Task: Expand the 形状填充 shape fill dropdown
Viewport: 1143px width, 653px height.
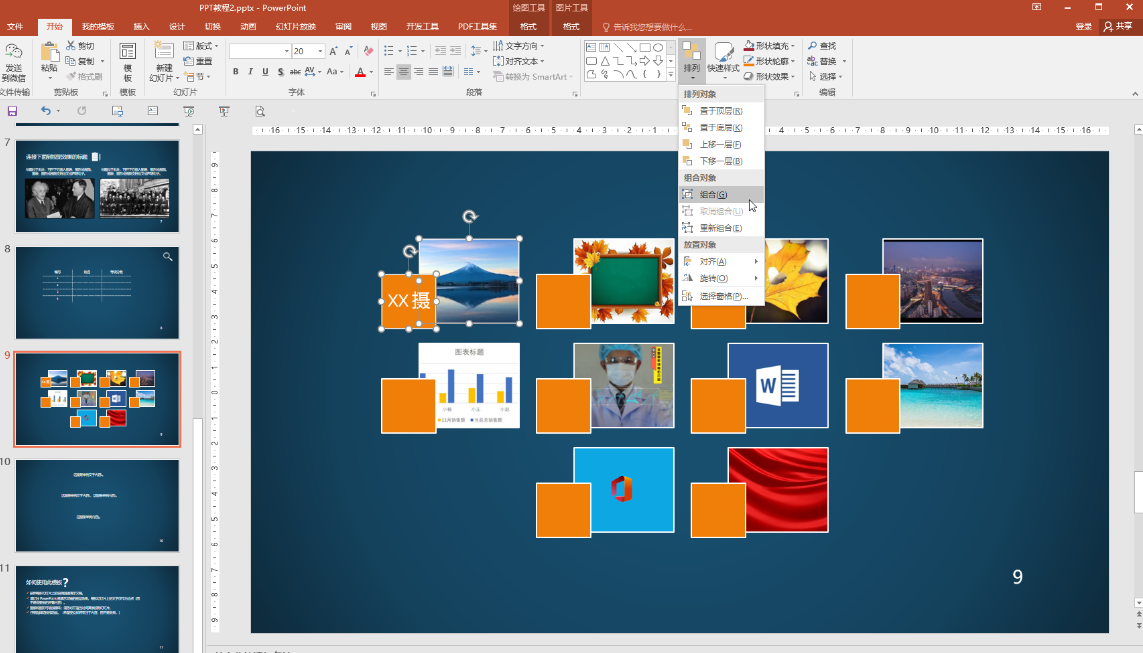Action: click(794, 46)
